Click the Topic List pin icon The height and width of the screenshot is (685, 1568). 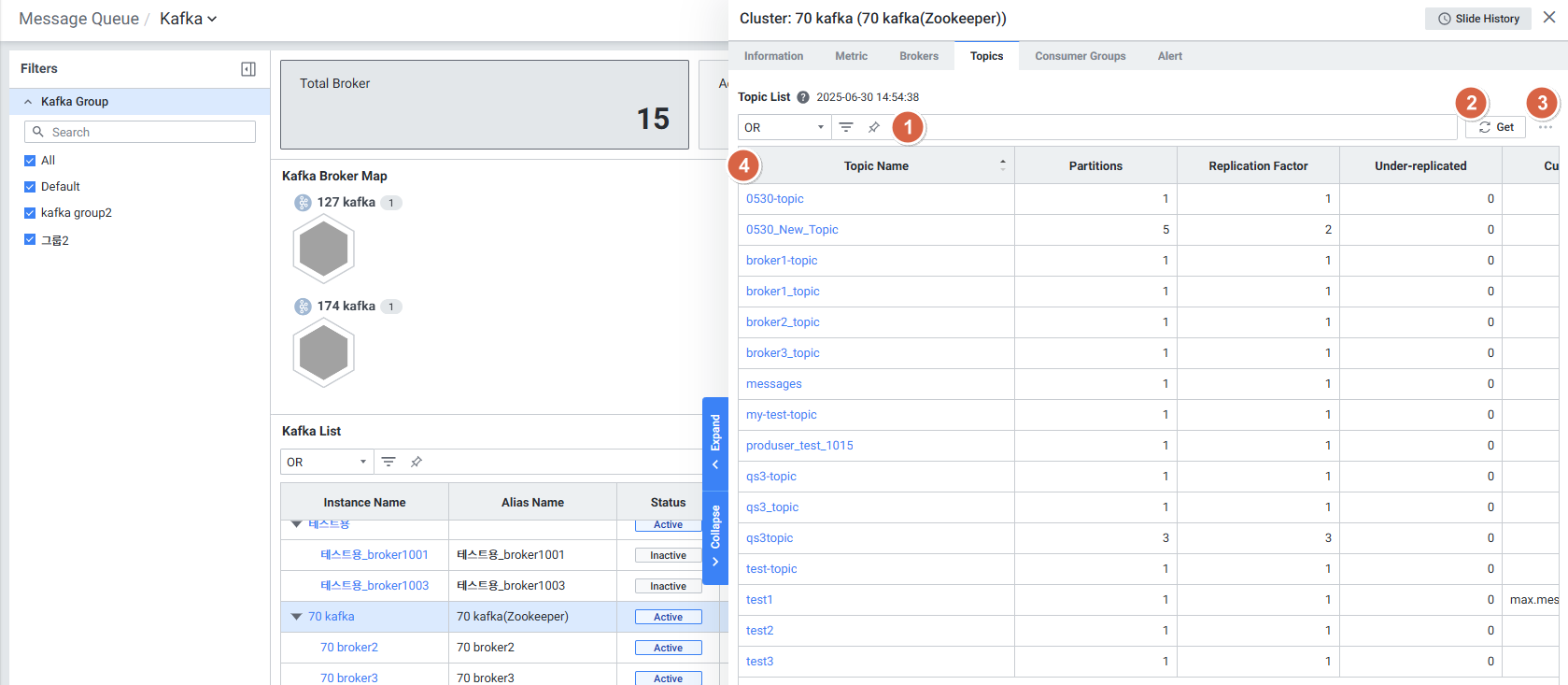[x=874, y=127]
